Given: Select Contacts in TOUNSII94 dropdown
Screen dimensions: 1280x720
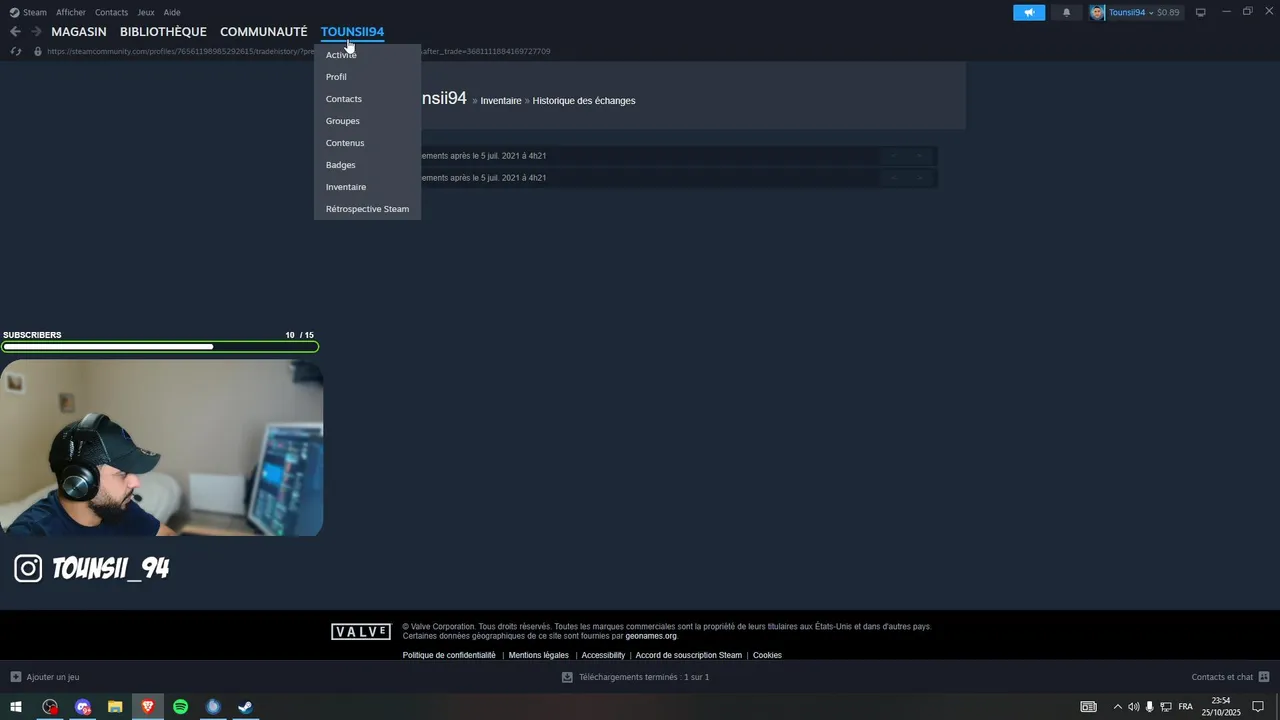Looking at the screenshot, I should [x=367, y=99].
